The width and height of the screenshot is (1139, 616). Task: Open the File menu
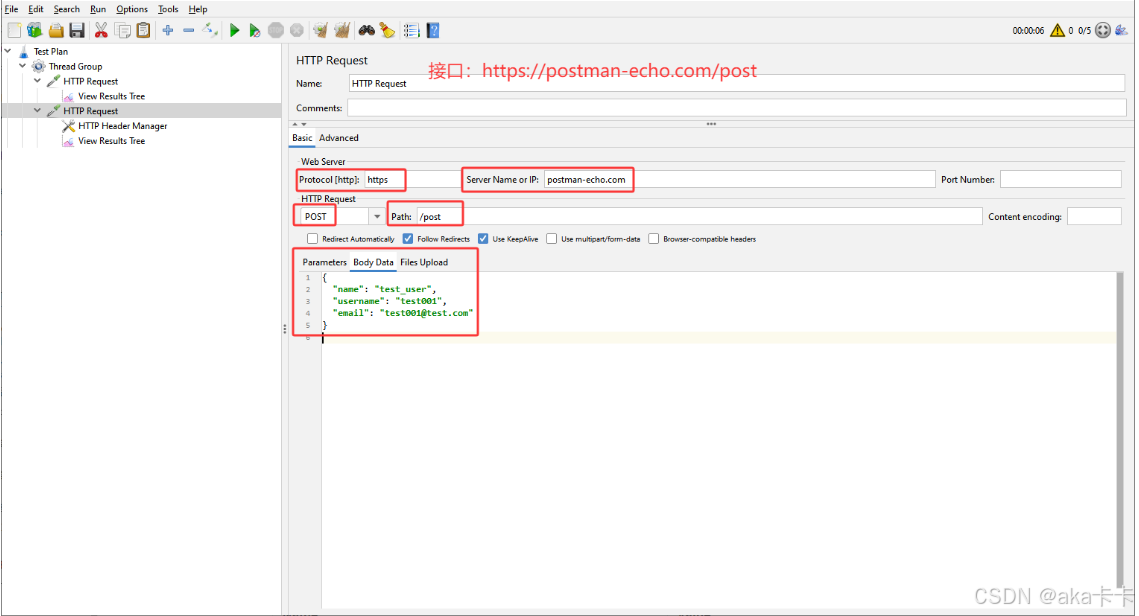point(11,9)
